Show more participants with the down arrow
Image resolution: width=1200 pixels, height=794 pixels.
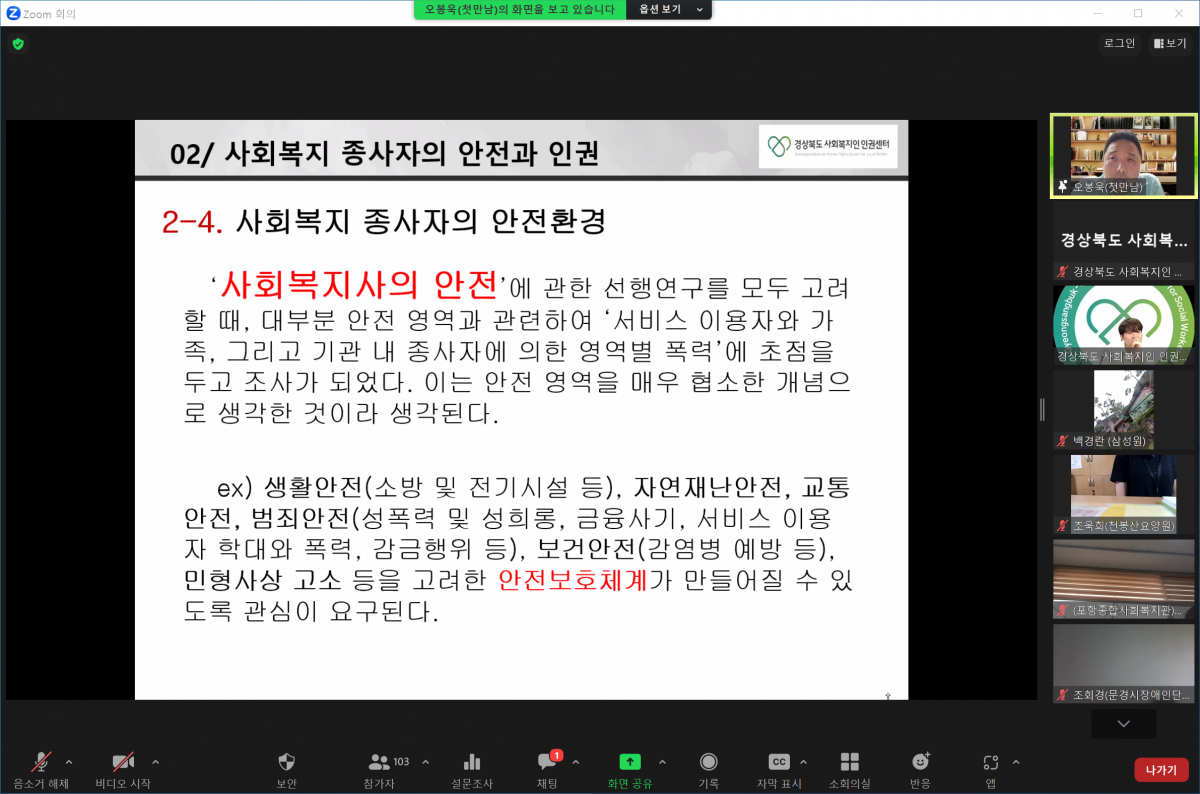pyautogui.click(x=1123, y=723)
